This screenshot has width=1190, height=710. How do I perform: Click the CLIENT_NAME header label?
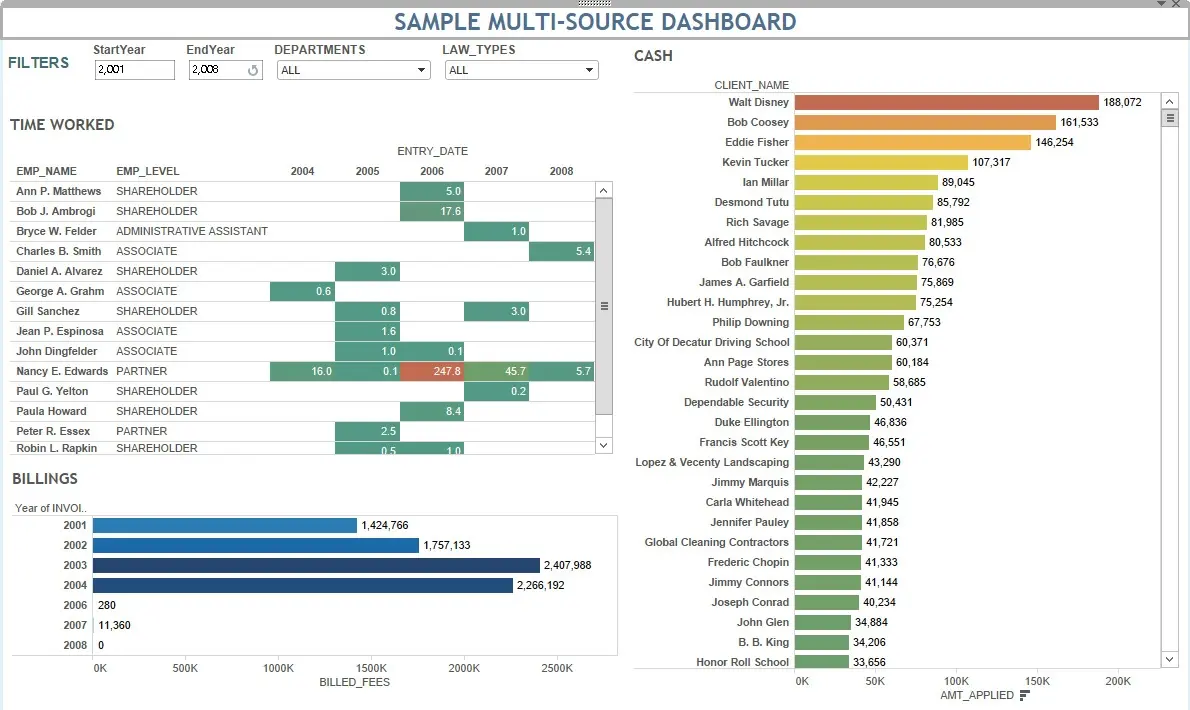click(751, 85)
